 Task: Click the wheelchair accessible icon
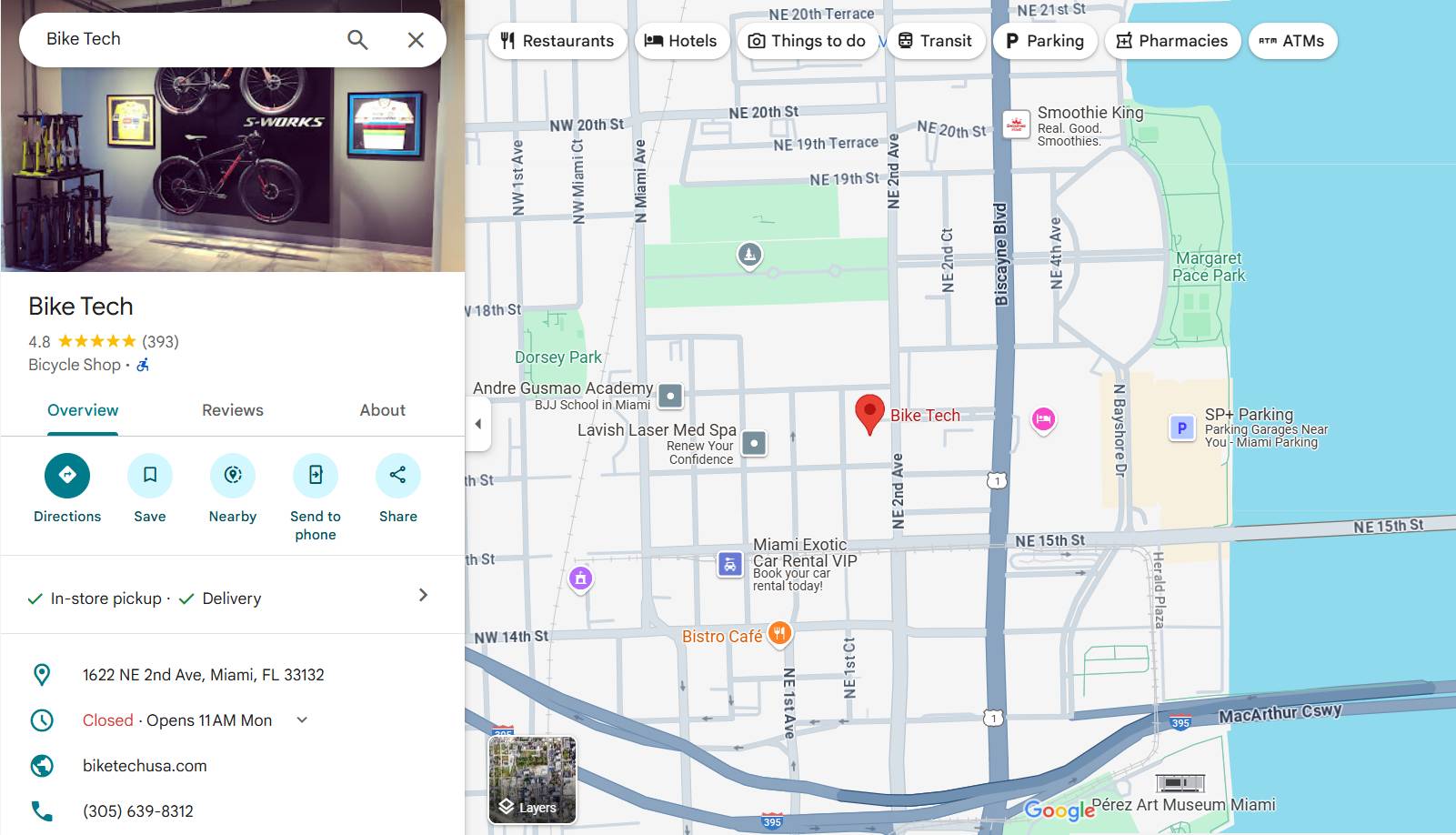tap(143, 365)
